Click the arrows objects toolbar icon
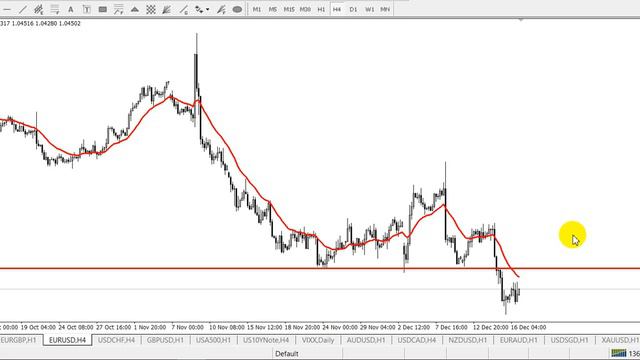Screen dimensions: 640x360 pyautogui.click(x=199, y=9)
